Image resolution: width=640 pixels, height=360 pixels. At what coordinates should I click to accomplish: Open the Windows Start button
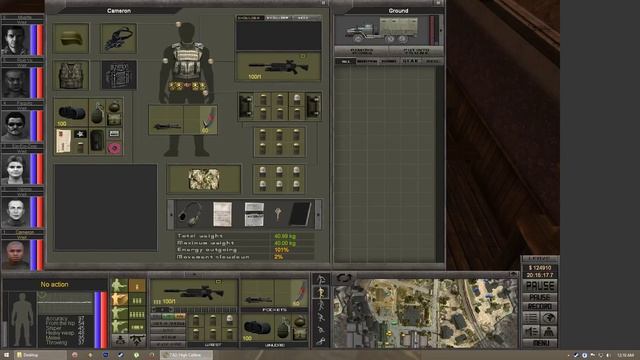(x=6, y=355)
